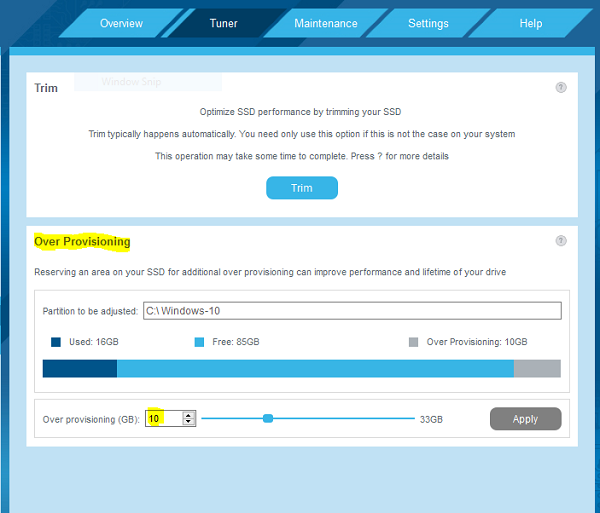
Task: Open the Trim section help icon
Action: [x=561, y=87]
